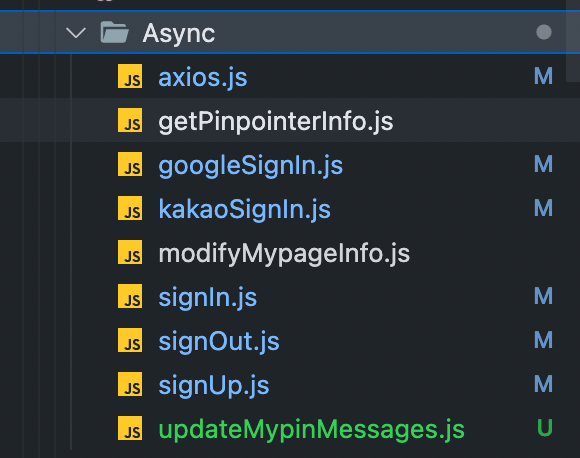Click the U git status badge
The width and height of the screenshot is (580, 458).
tap(544, 428)
